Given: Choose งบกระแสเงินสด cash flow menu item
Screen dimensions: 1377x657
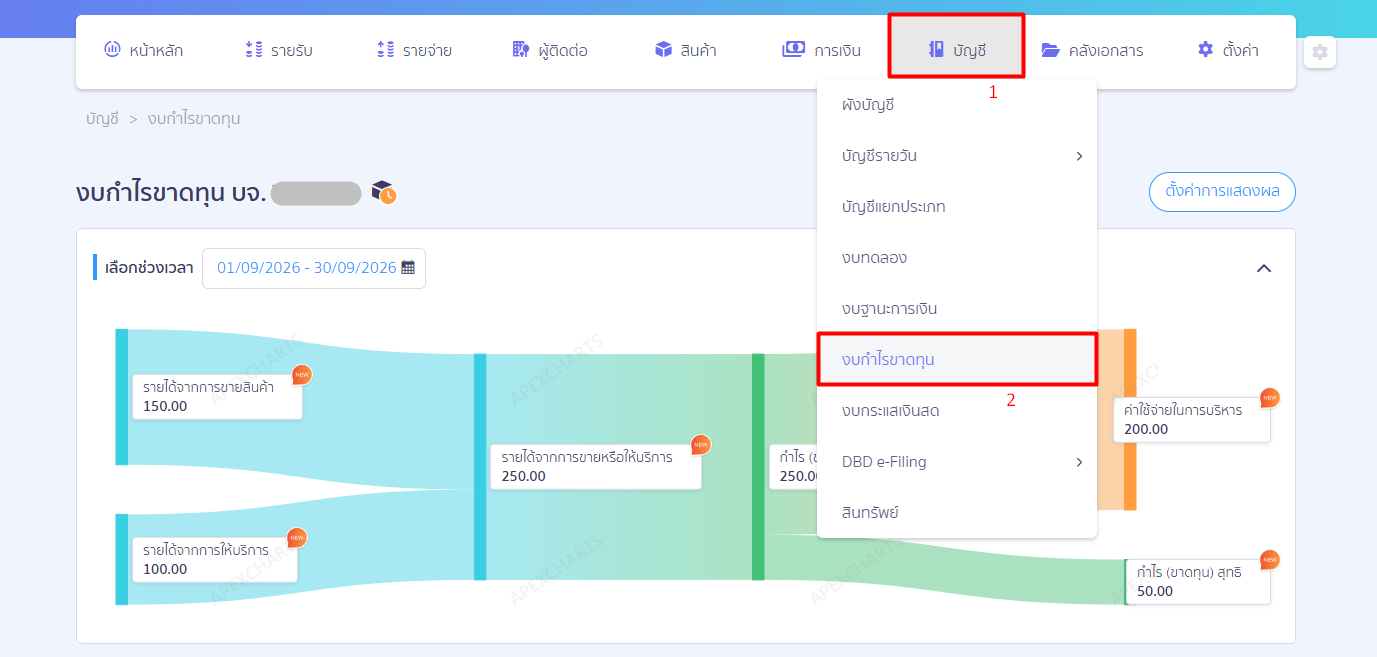Looking at the screenshot, I should point(957,411).
